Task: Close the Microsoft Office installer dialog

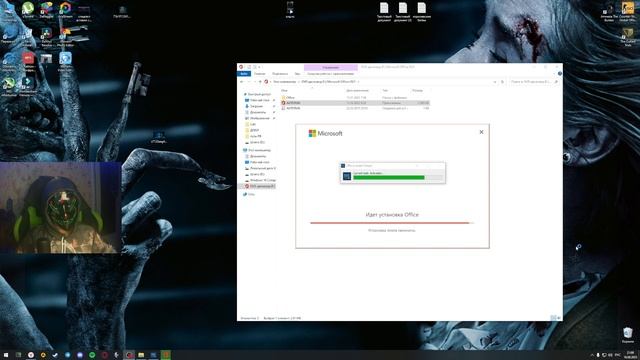Action: point(481,132)
